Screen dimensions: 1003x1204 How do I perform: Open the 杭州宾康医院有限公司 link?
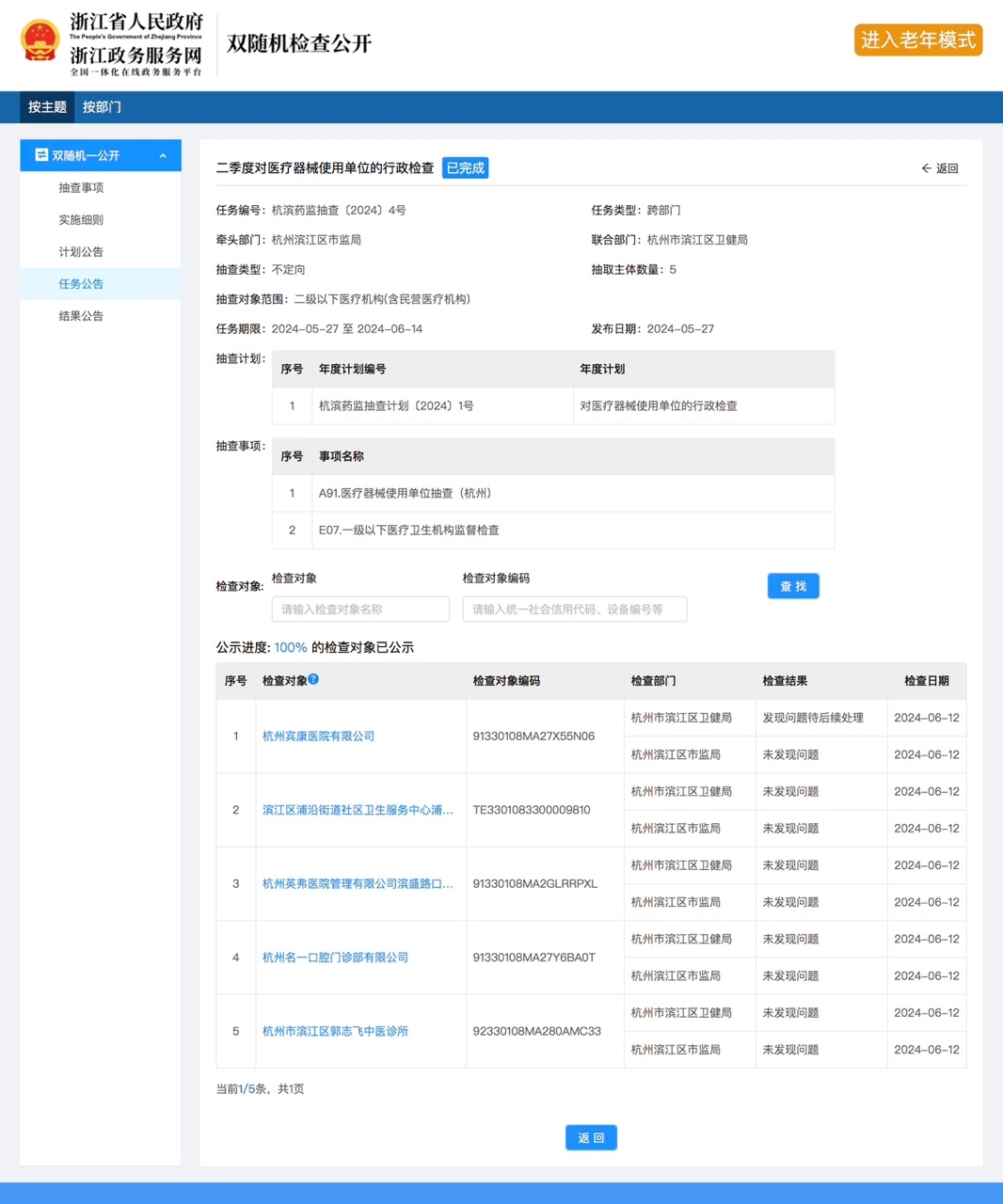pyautogui.click(x=318, y=737)
